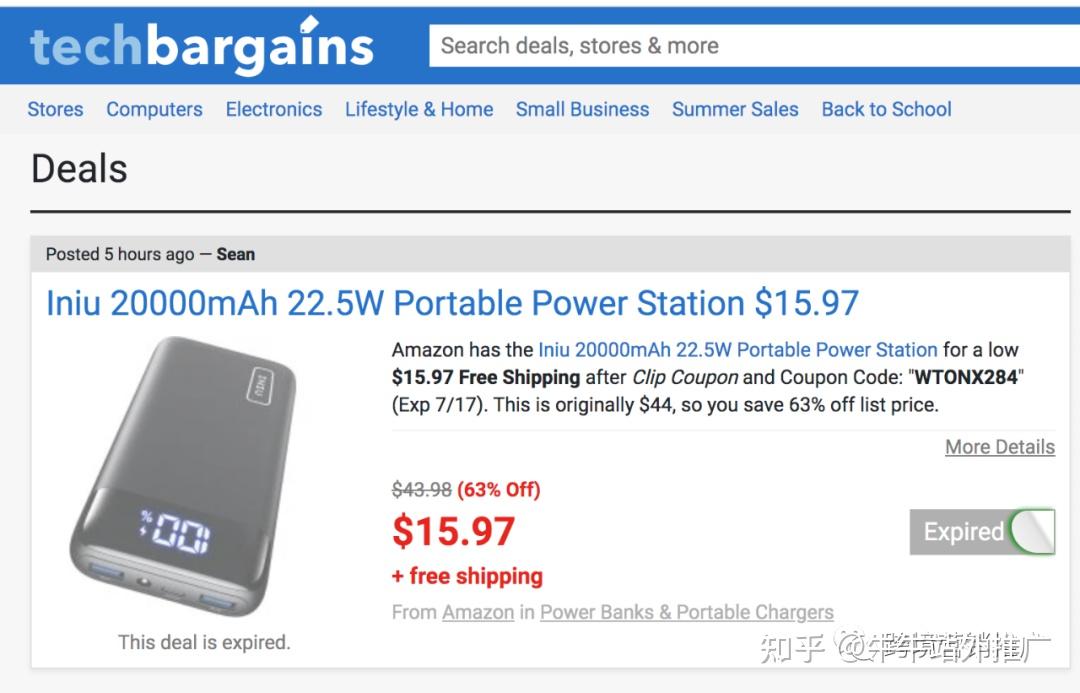Select Lifestyle & Home in navigation

coord(419,110)
